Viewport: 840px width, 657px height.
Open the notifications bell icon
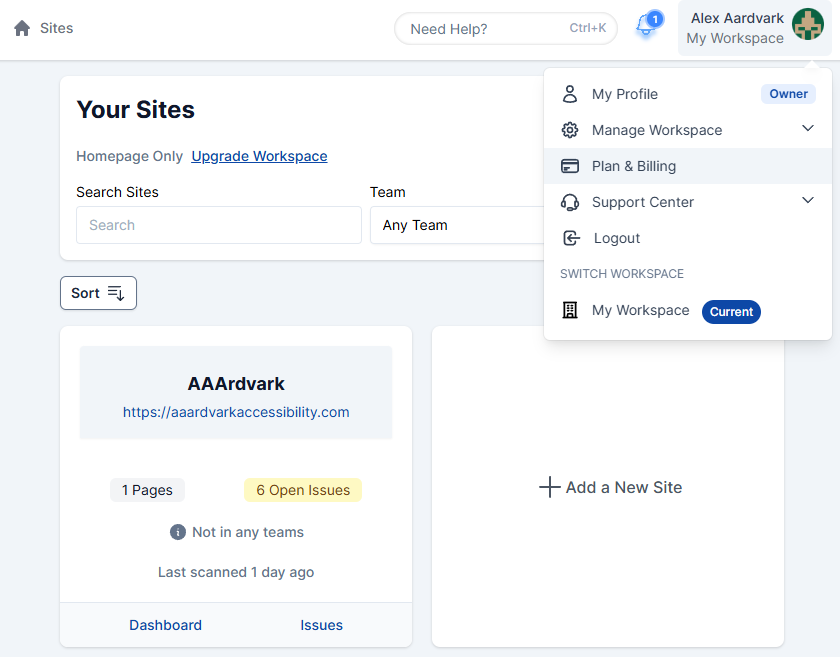(x=646, y=27)
